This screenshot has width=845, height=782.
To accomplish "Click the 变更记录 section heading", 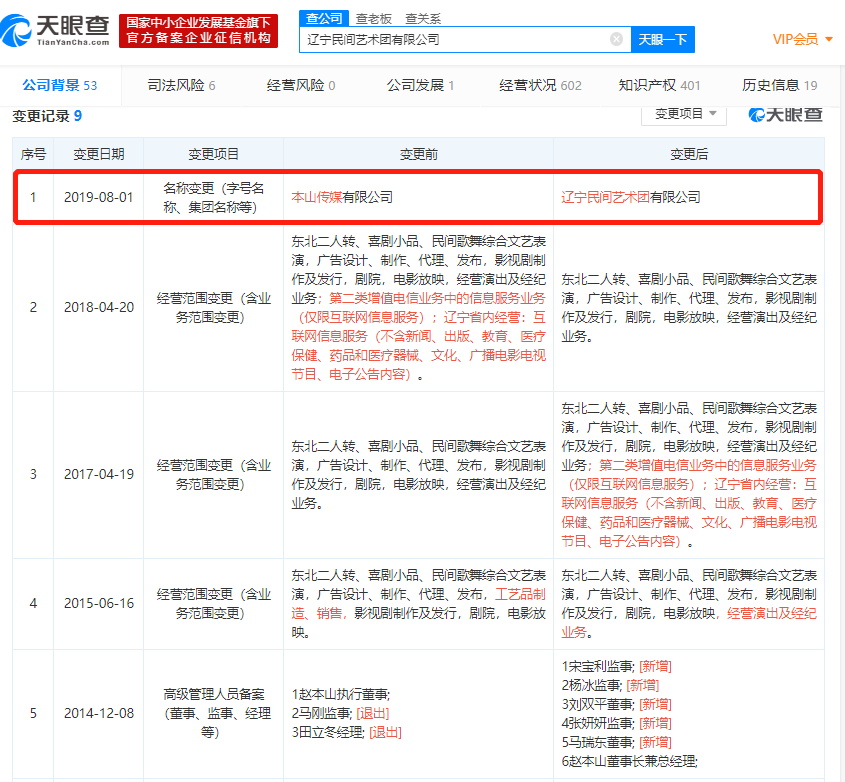I will 47,116.
